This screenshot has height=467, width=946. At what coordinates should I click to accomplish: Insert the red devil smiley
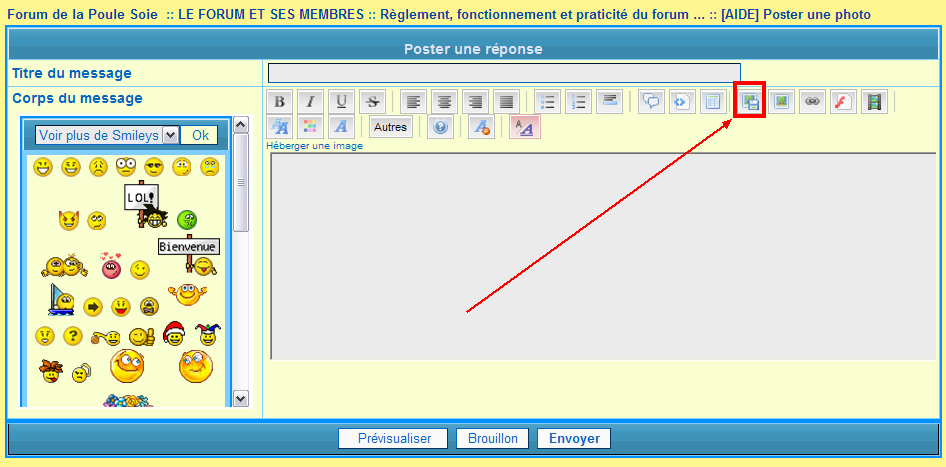pyautogui.click(x=68, y=220)
